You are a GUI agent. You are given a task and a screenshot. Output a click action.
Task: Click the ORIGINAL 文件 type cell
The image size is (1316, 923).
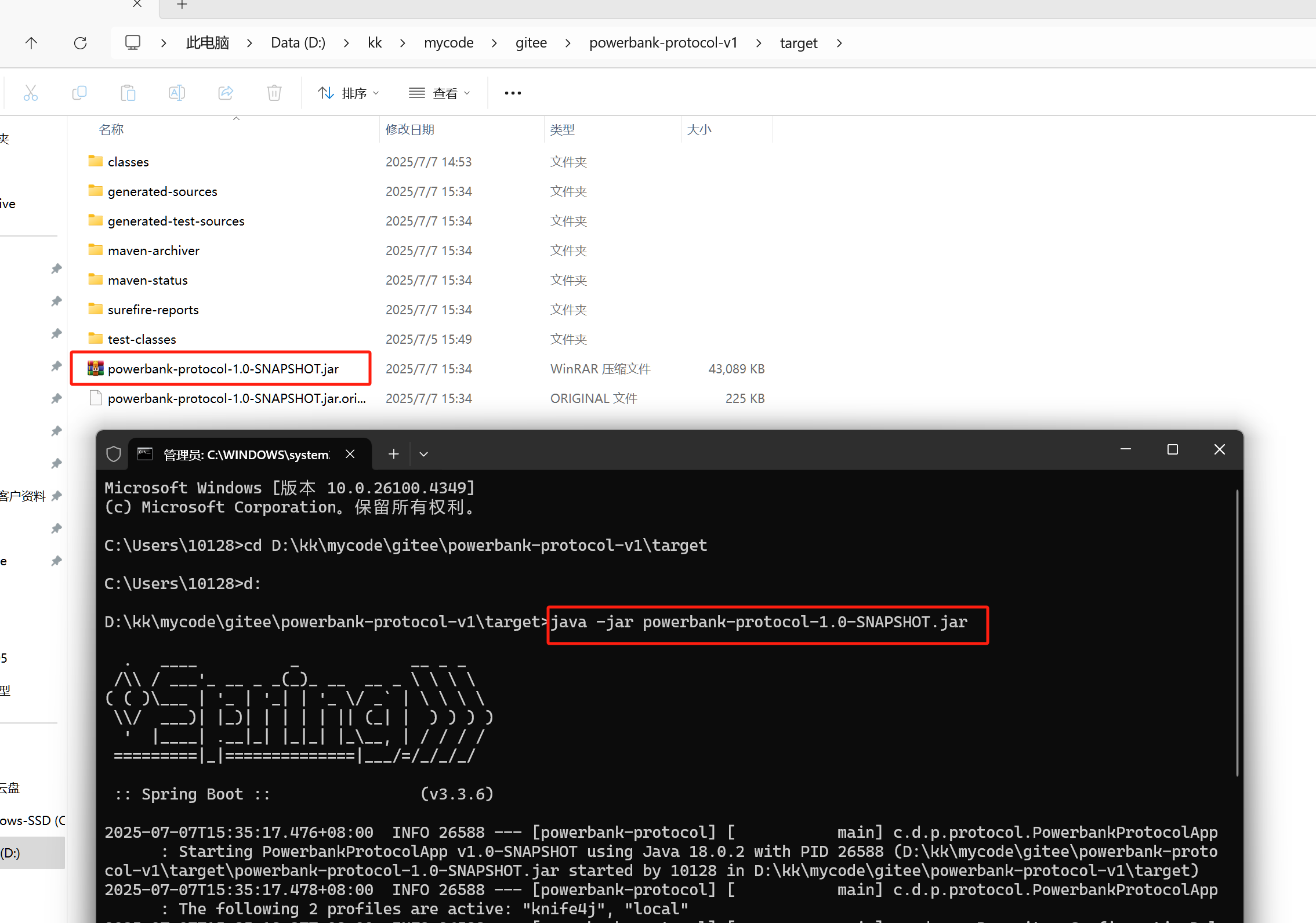593,398
